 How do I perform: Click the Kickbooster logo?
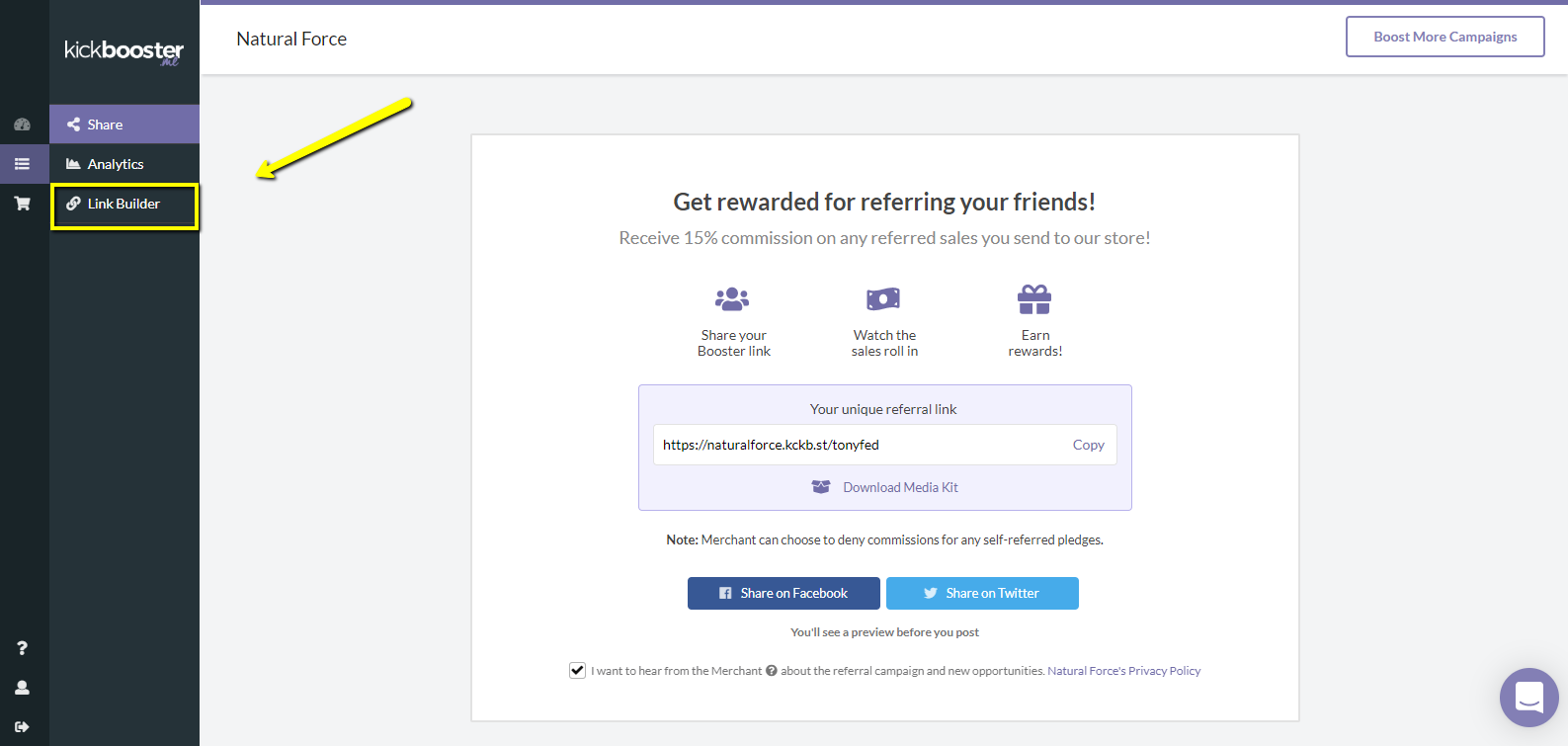click(x=124, y=51)
